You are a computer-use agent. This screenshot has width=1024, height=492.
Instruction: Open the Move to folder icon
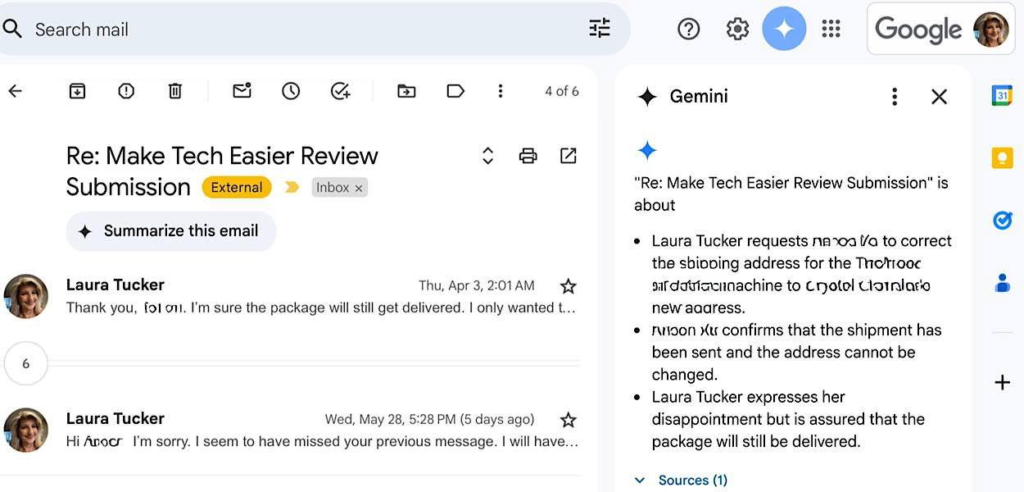tap(406, 91)
